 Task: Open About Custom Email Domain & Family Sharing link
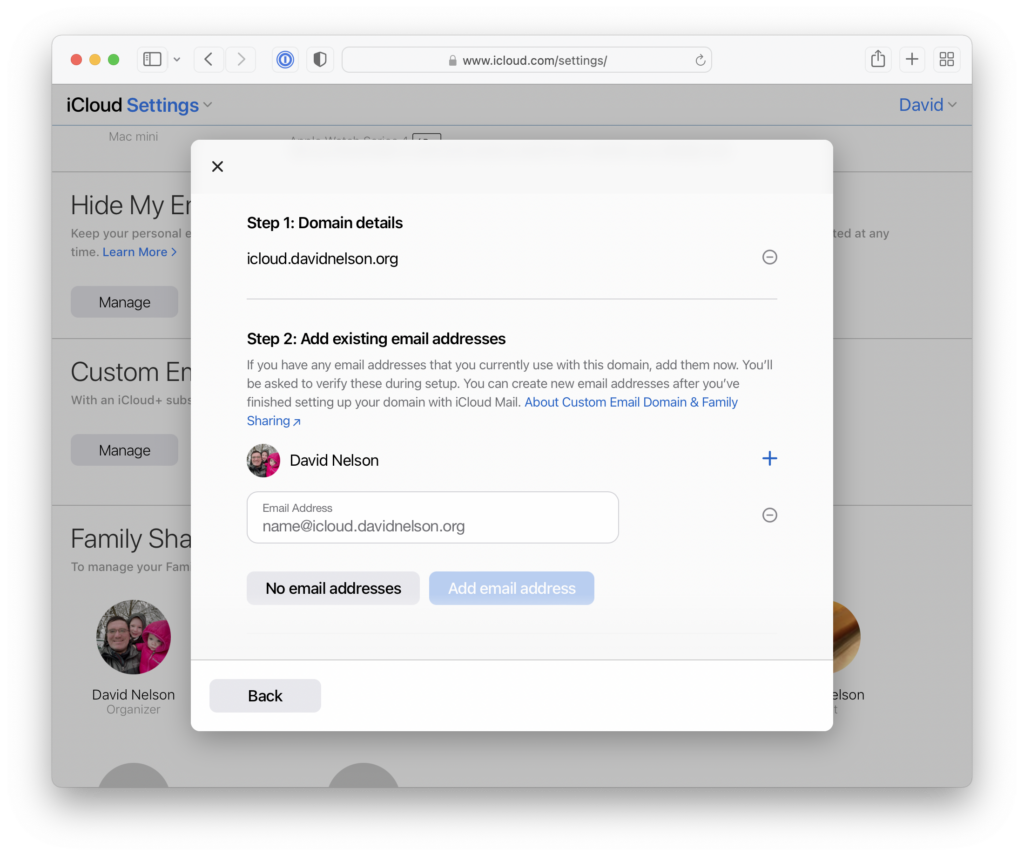(x=492, y=411)
